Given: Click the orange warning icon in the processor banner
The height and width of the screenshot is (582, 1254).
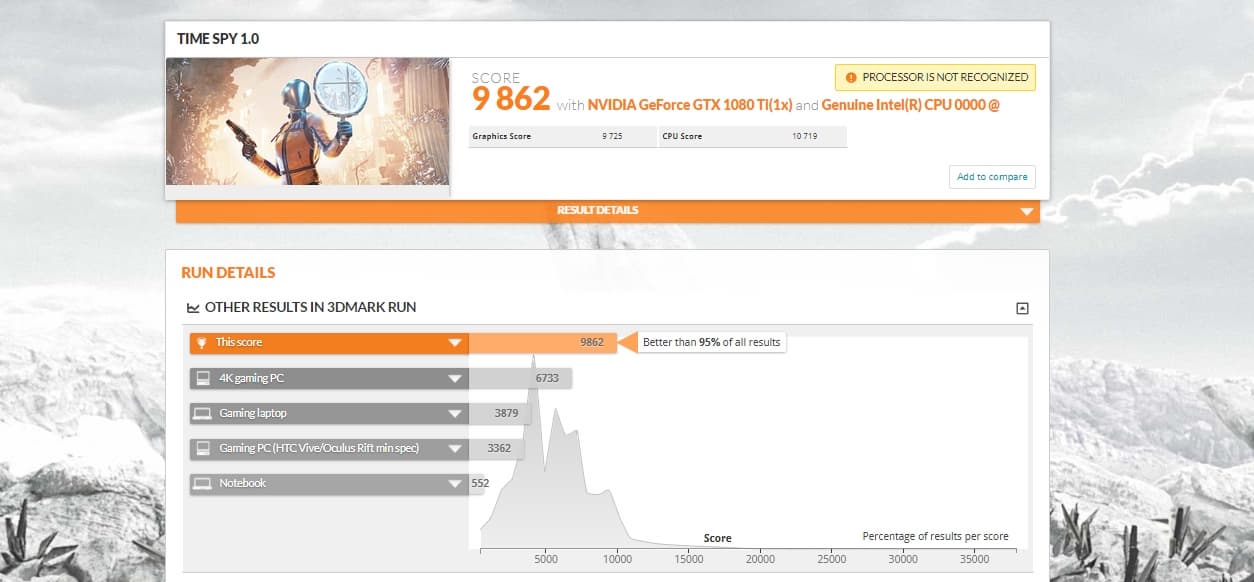Looking at the screenshot, I should [x=849, y=77].
